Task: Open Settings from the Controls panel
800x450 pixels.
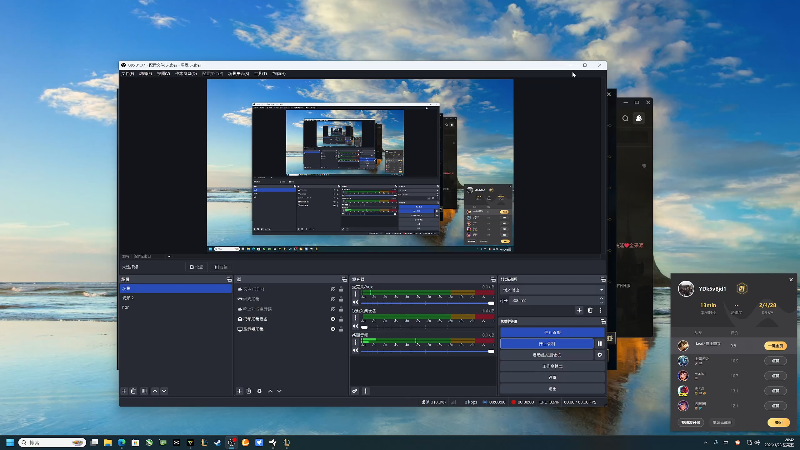Action: click(552, 377)
